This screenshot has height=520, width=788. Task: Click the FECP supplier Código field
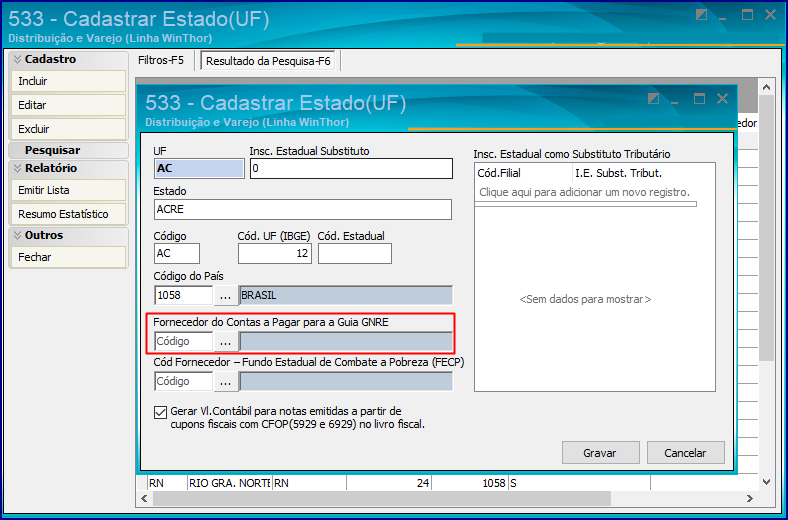tap(183, 382)
